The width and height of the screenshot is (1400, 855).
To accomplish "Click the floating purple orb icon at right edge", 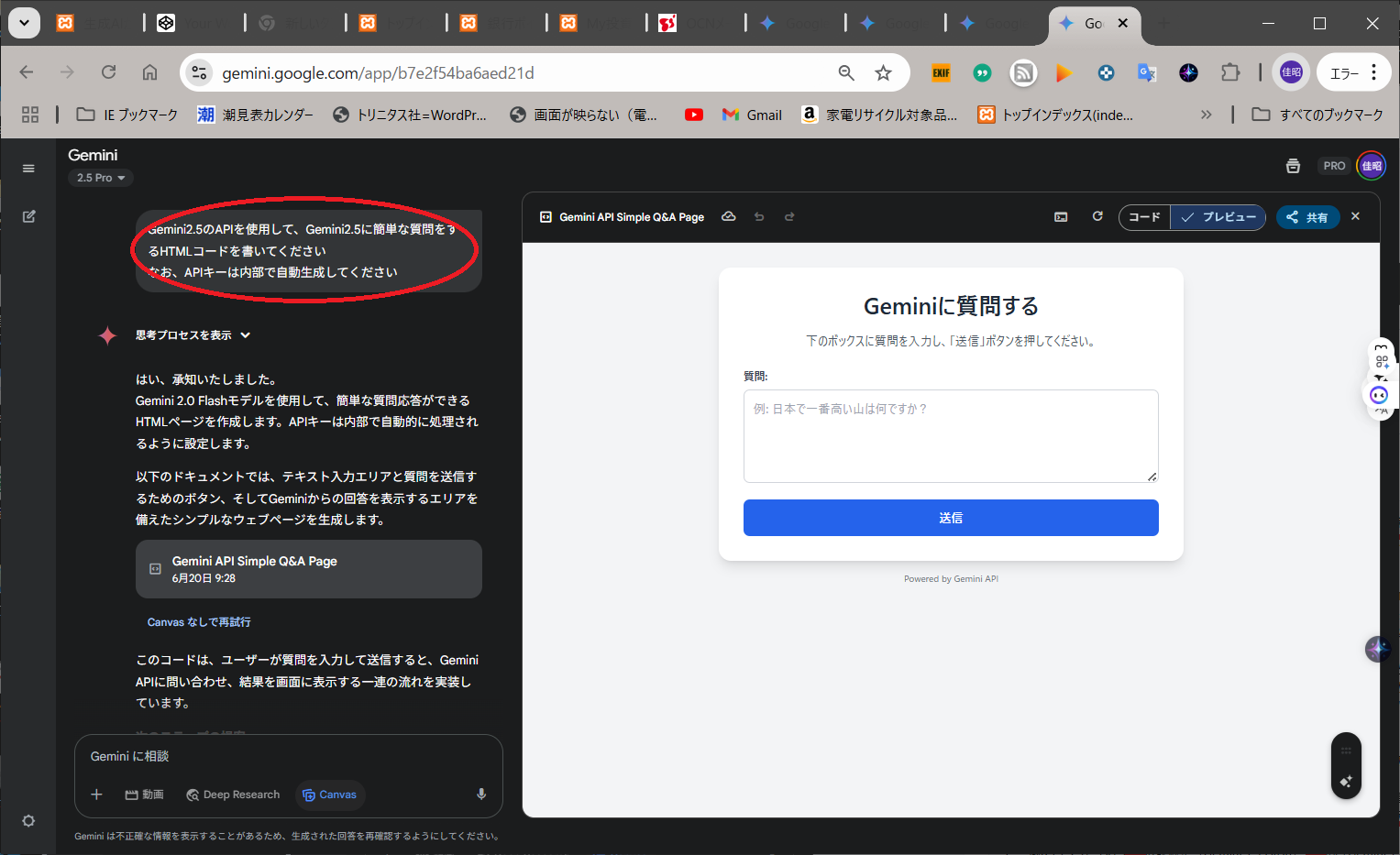I will click(x=1377, y=649).
